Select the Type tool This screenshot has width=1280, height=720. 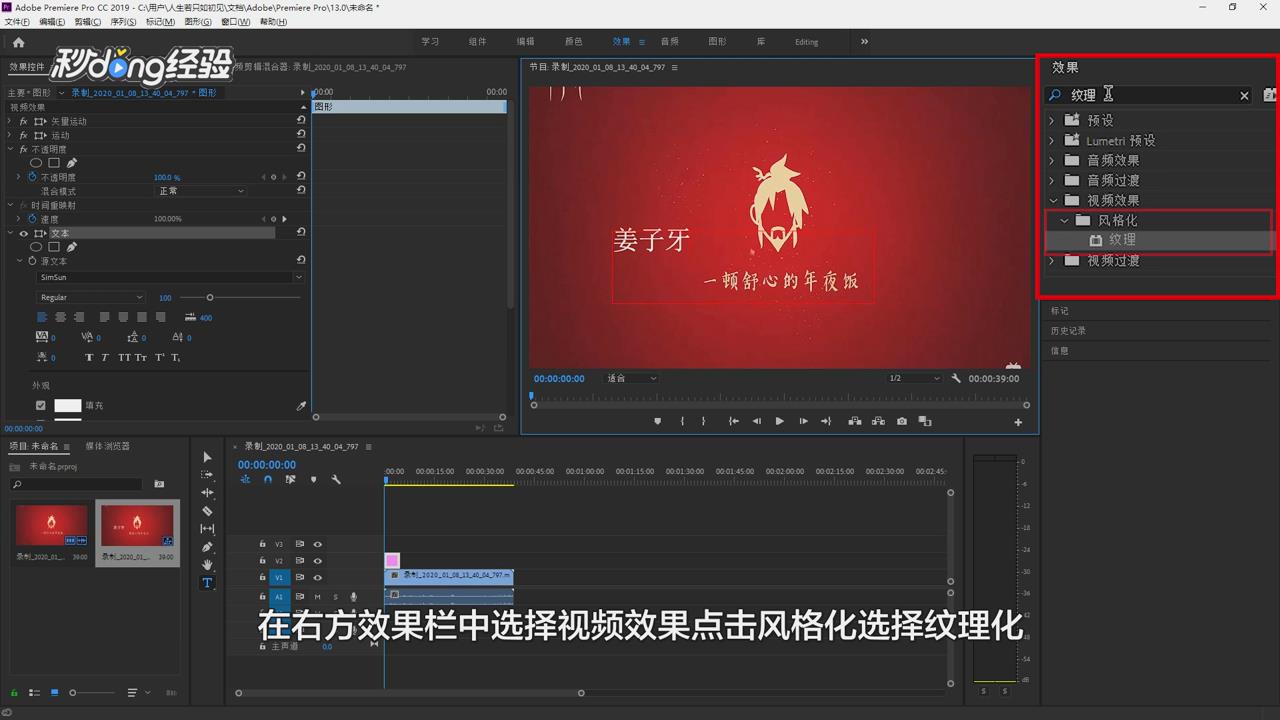pyautogui.click(x=207, y=583)
